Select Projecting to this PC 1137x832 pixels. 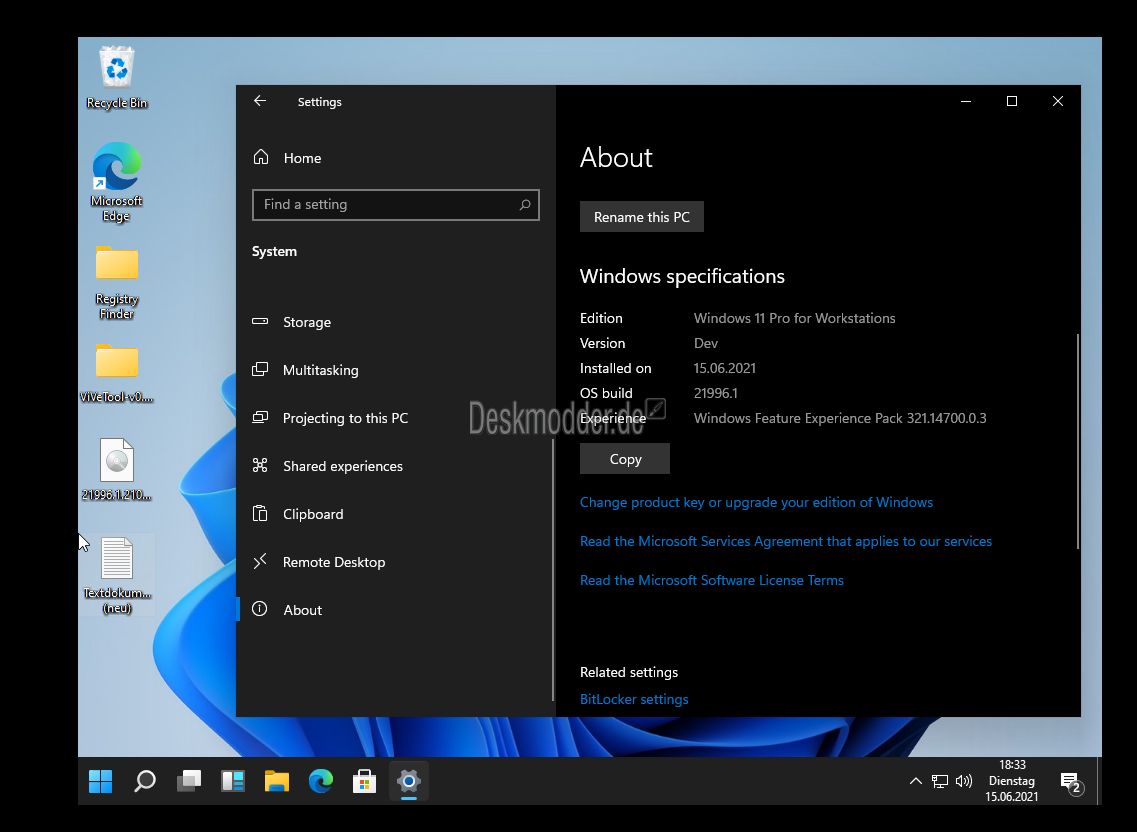(x=395, y=418)
